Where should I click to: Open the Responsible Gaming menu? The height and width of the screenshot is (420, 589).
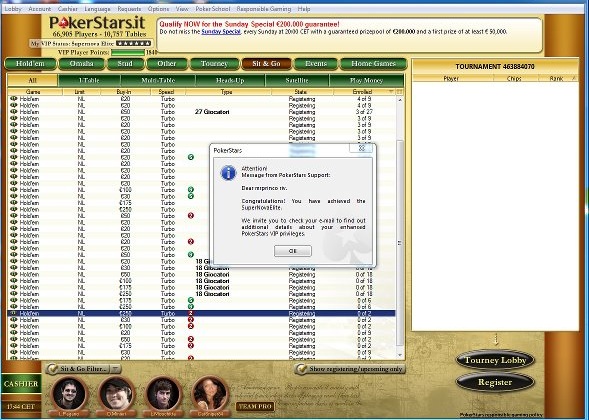tap(264, 9)
